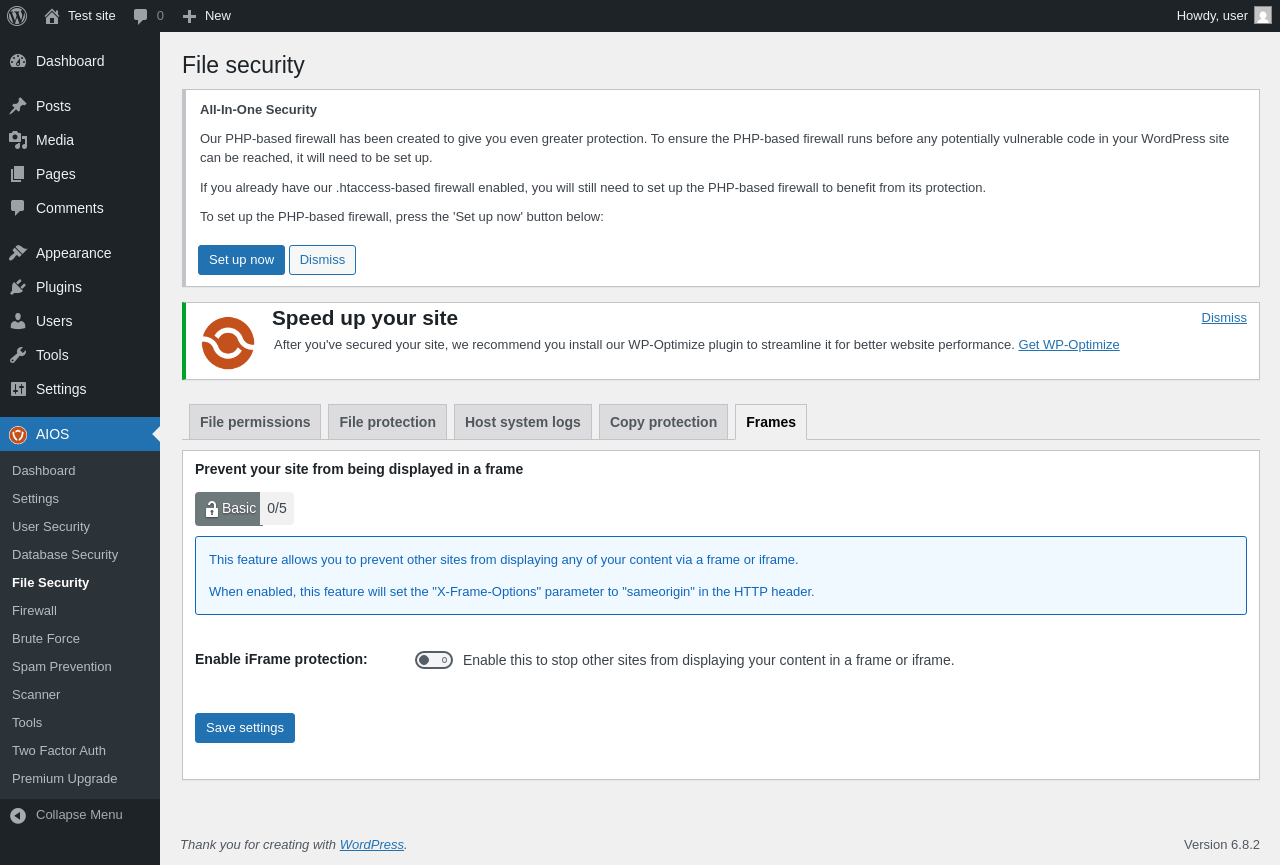1280x865 pixels.
Task: Click the Settings sliders icon
Action: pyautogui.click(x=18, y=389)
